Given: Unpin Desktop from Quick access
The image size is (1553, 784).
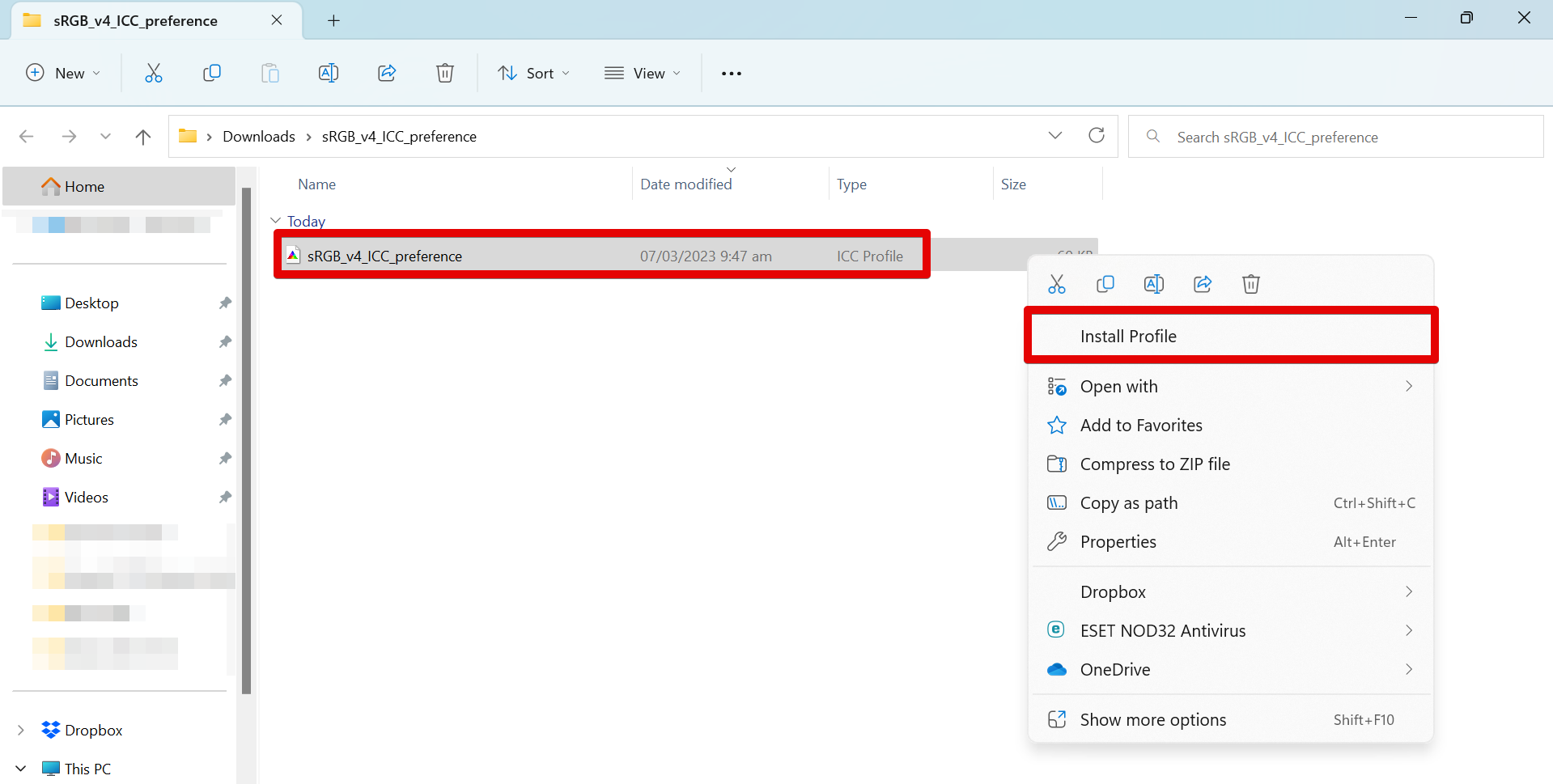Looking at the screenshot, I should [225, 303].
